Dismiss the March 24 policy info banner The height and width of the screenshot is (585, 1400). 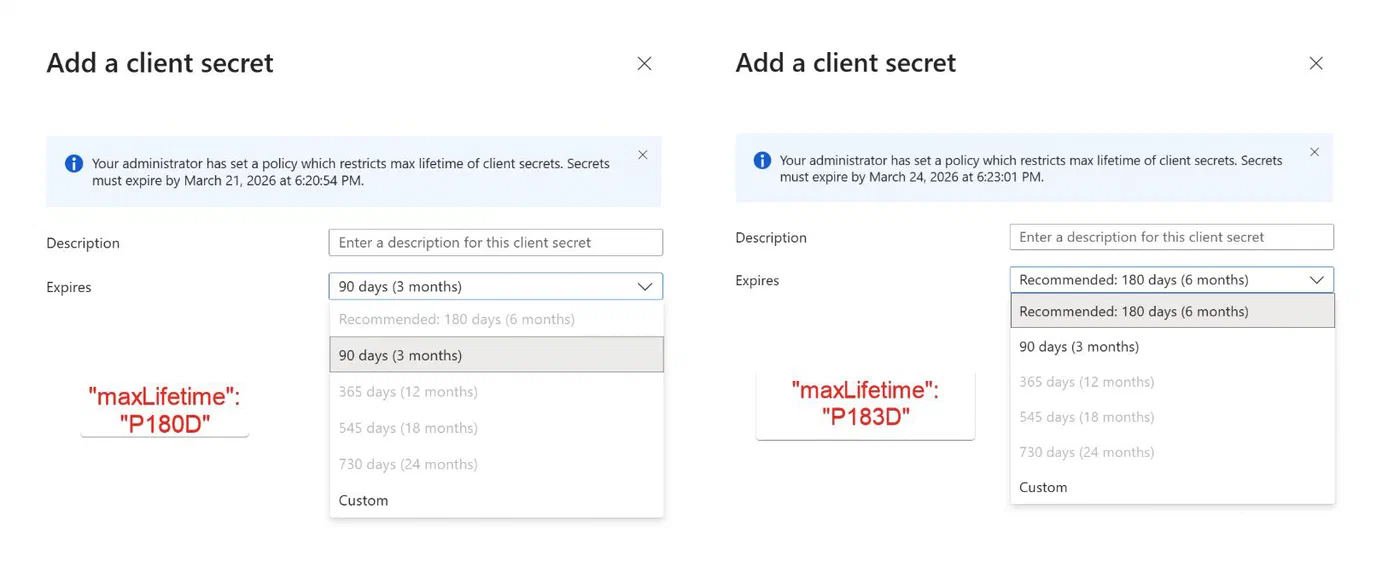(1315, 152)
